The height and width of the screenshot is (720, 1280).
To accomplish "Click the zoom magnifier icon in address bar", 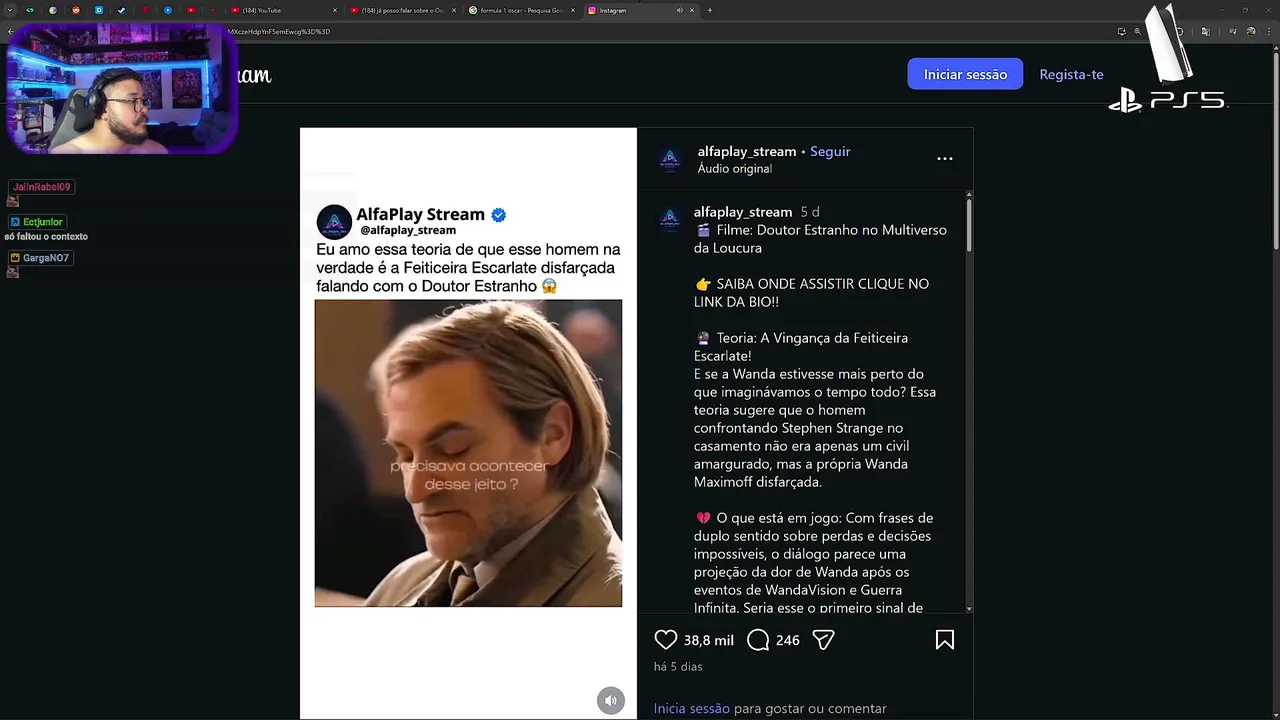I will pos(1138,31).
